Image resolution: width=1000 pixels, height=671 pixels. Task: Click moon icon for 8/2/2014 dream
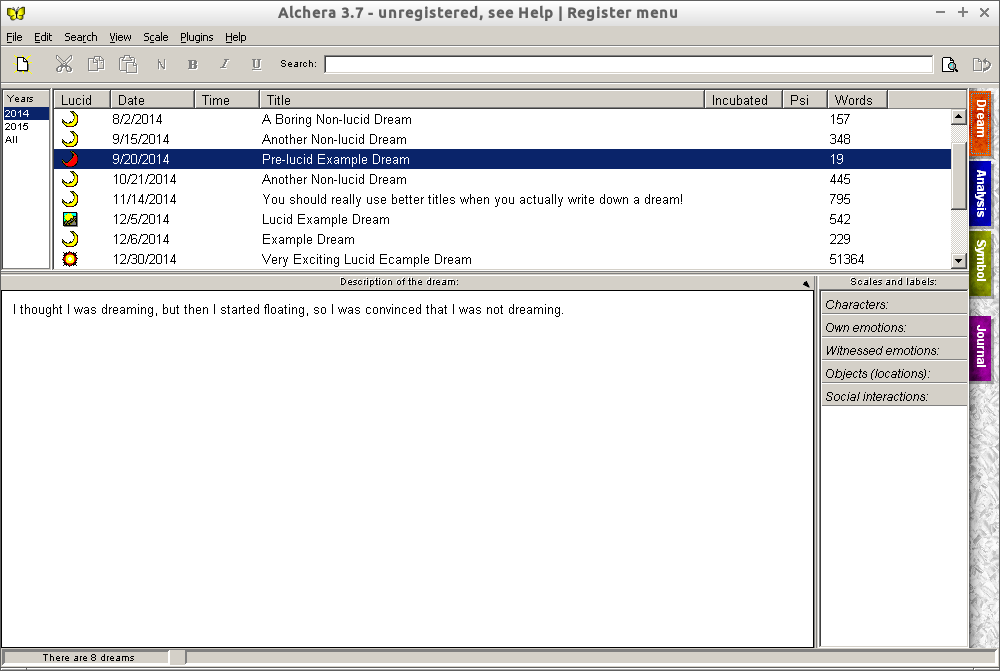click(x=70, y=119)
